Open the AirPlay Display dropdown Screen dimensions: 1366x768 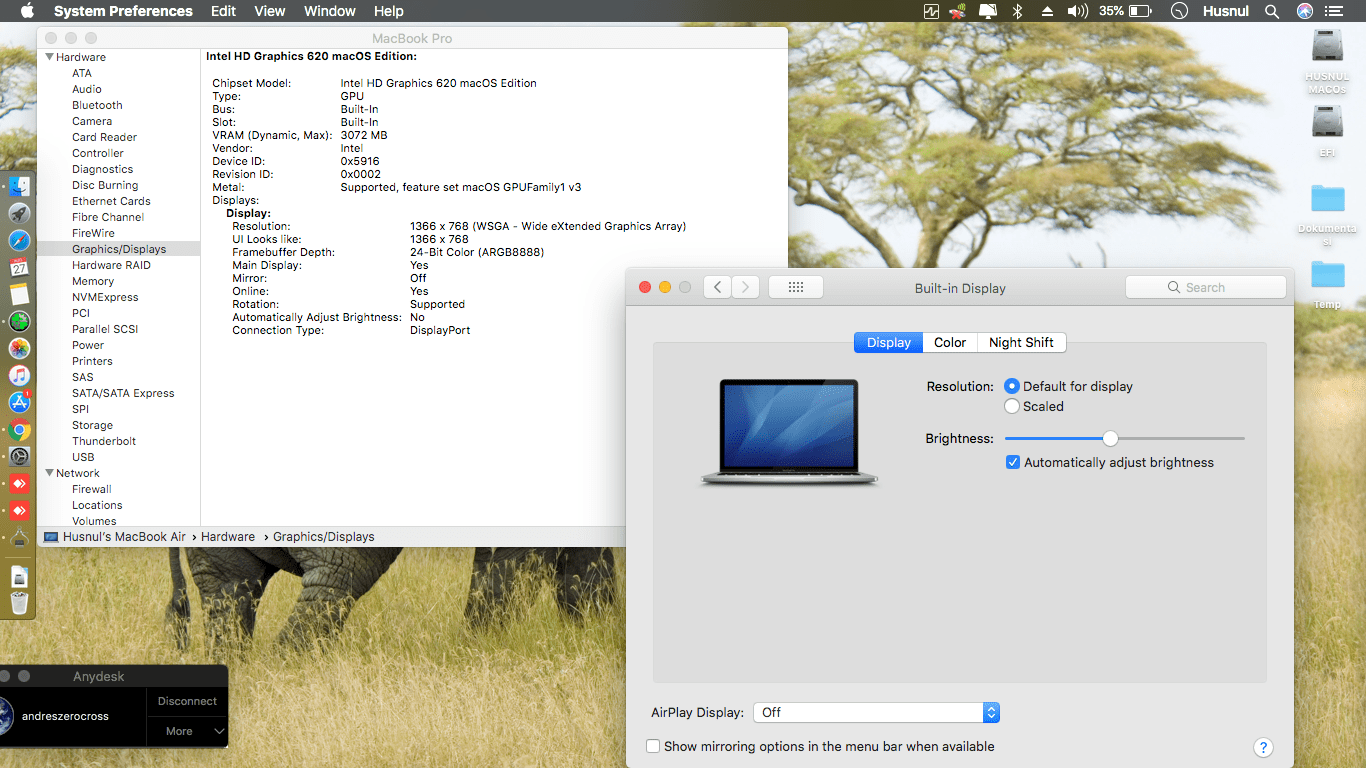pos(991,712)
